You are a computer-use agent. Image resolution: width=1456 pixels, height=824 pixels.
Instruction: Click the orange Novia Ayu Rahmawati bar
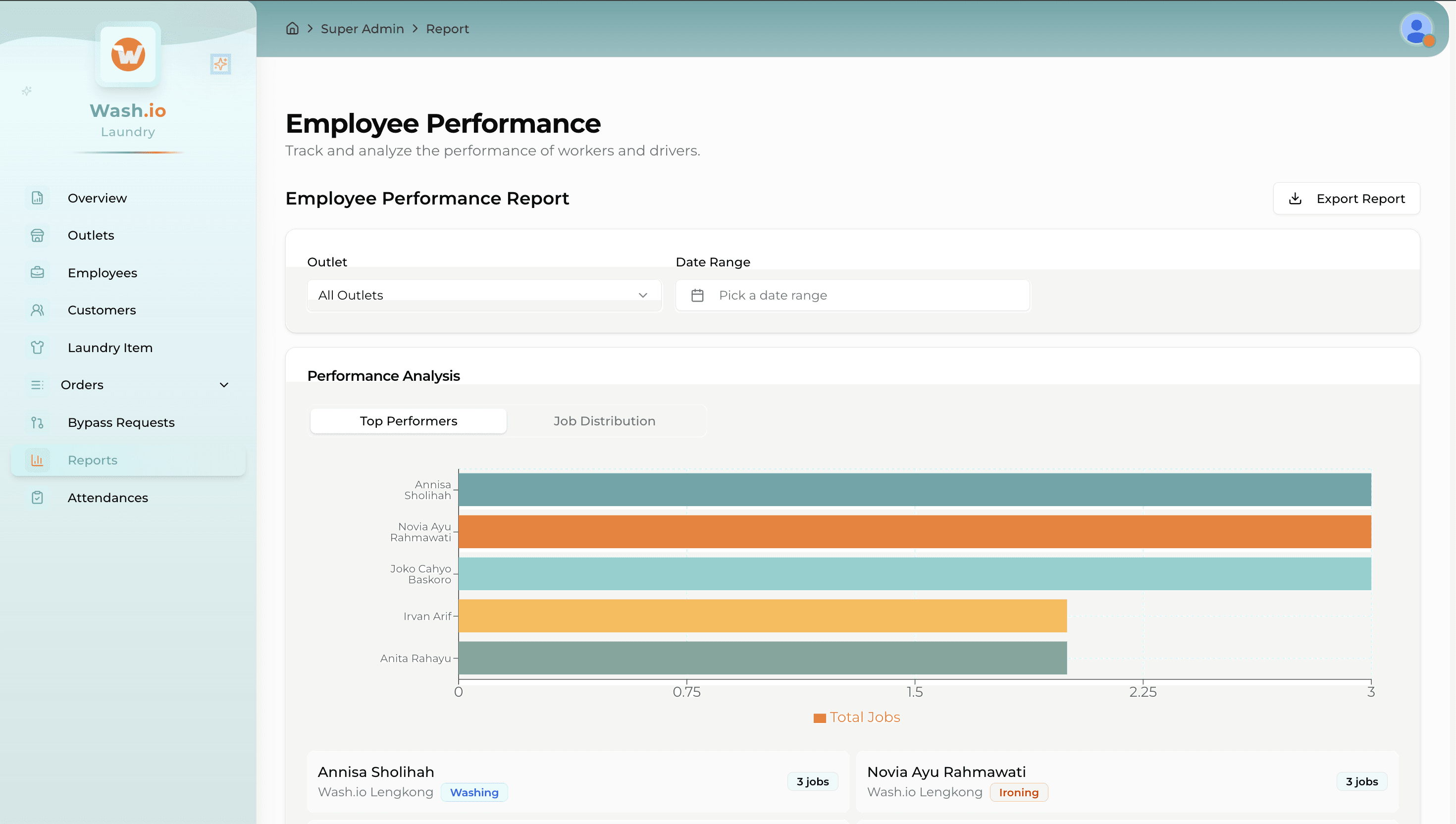[914, 531]
